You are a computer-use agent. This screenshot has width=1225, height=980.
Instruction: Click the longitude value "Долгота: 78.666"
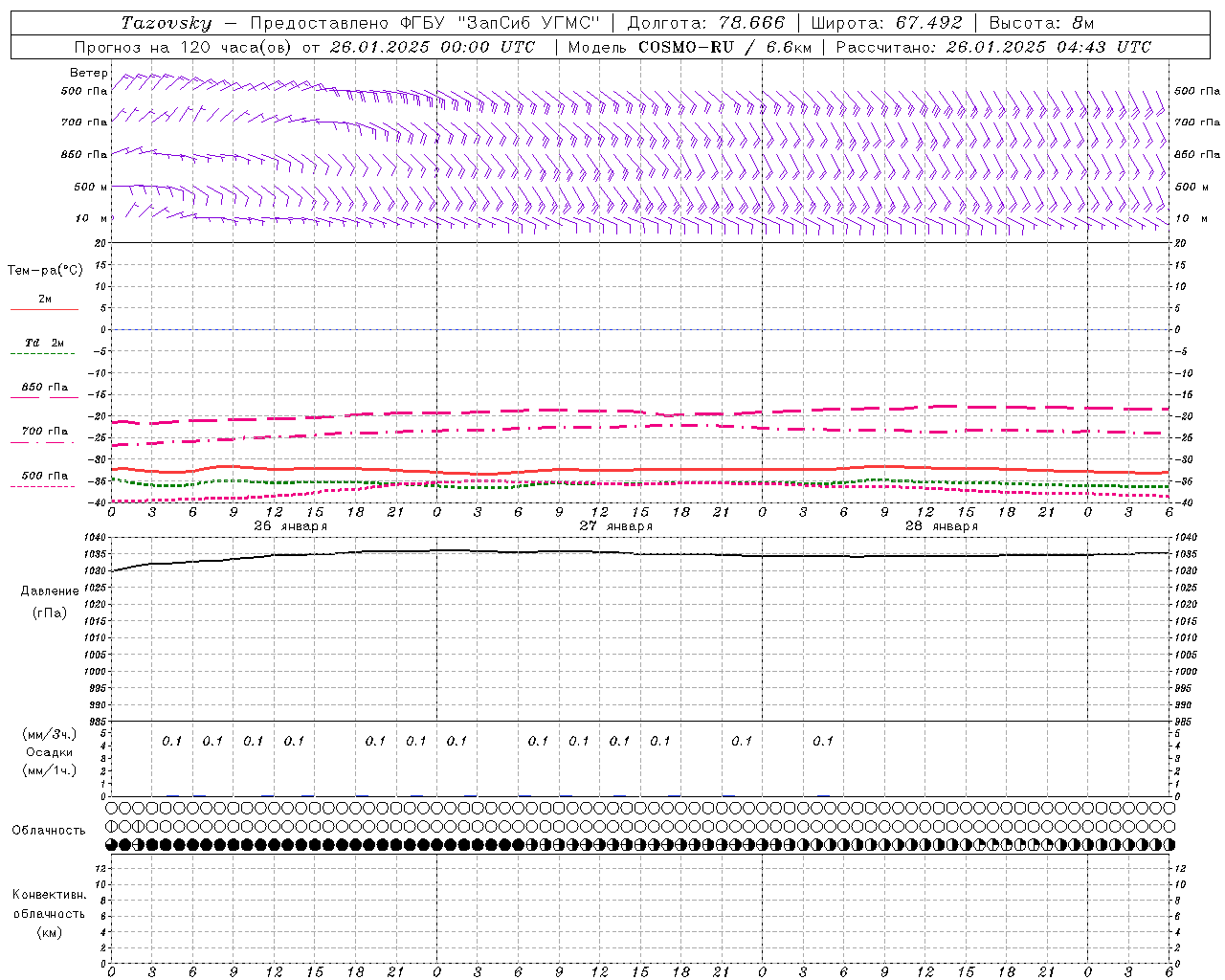tap(705, 23)
